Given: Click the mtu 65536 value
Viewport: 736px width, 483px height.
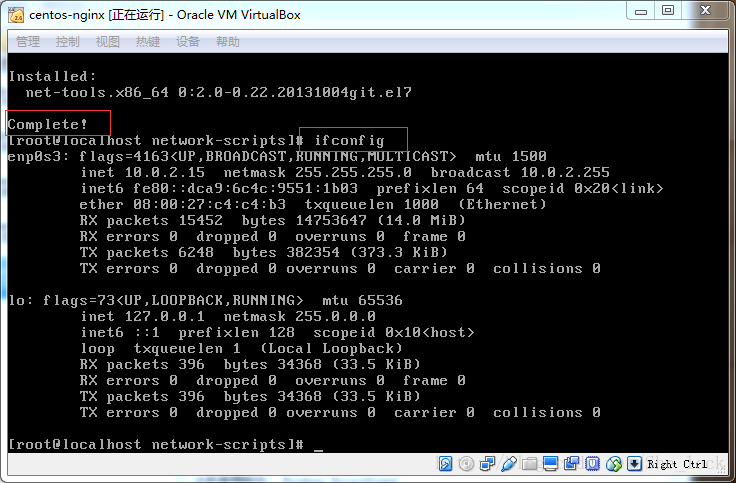Looking at the screenshot, I should pos(362,300).
